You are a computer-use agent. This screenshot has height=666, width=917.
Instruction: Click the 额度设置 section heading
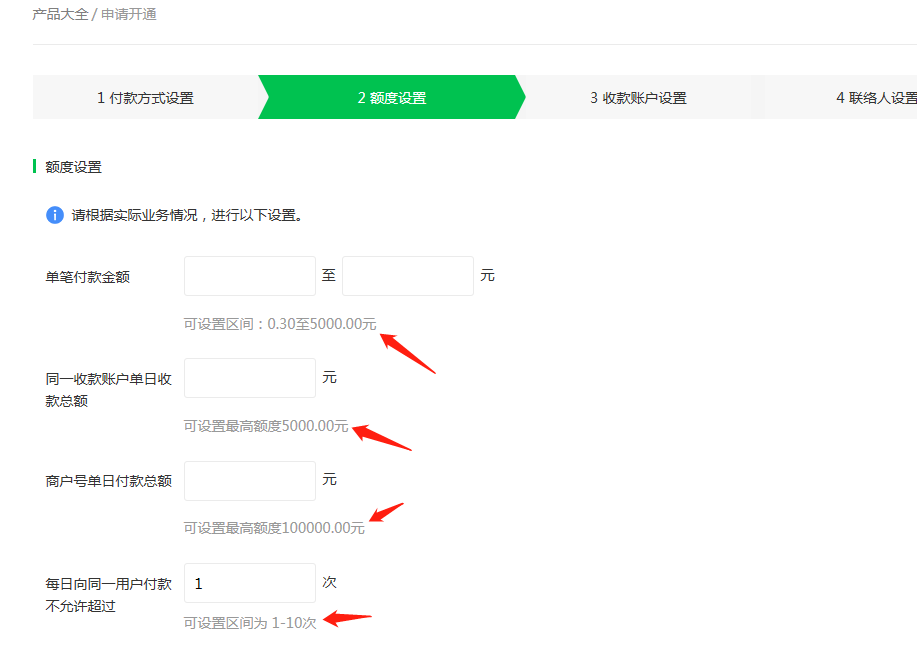(x=73, y=167)
